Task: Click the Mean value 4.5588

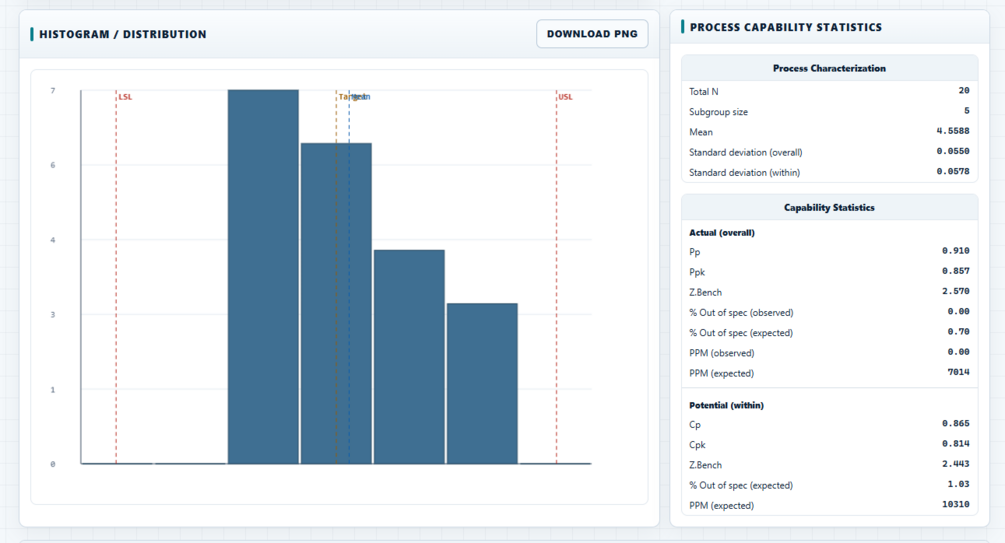Action: [x=952, y=131]
